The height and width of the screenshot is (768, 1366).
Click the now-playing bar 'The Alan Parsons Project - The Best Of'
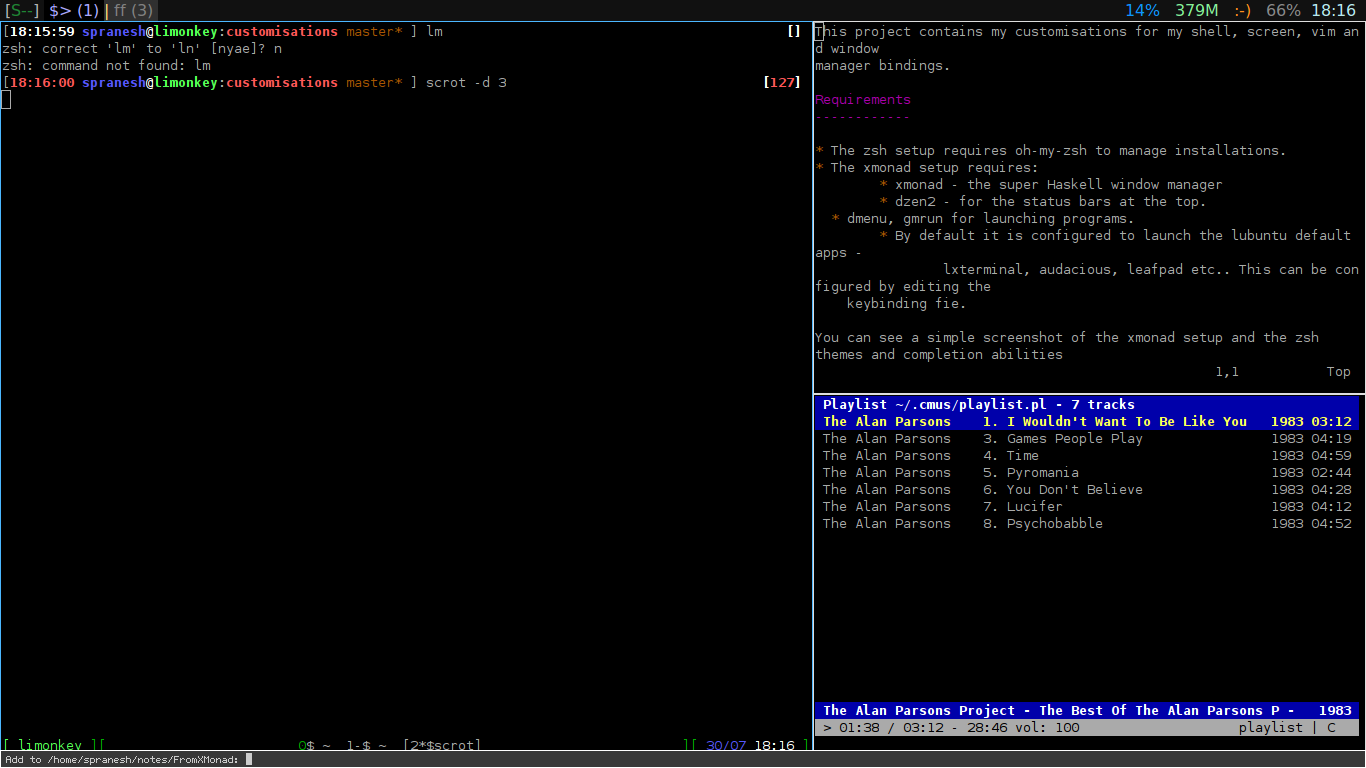[1087, 711]
